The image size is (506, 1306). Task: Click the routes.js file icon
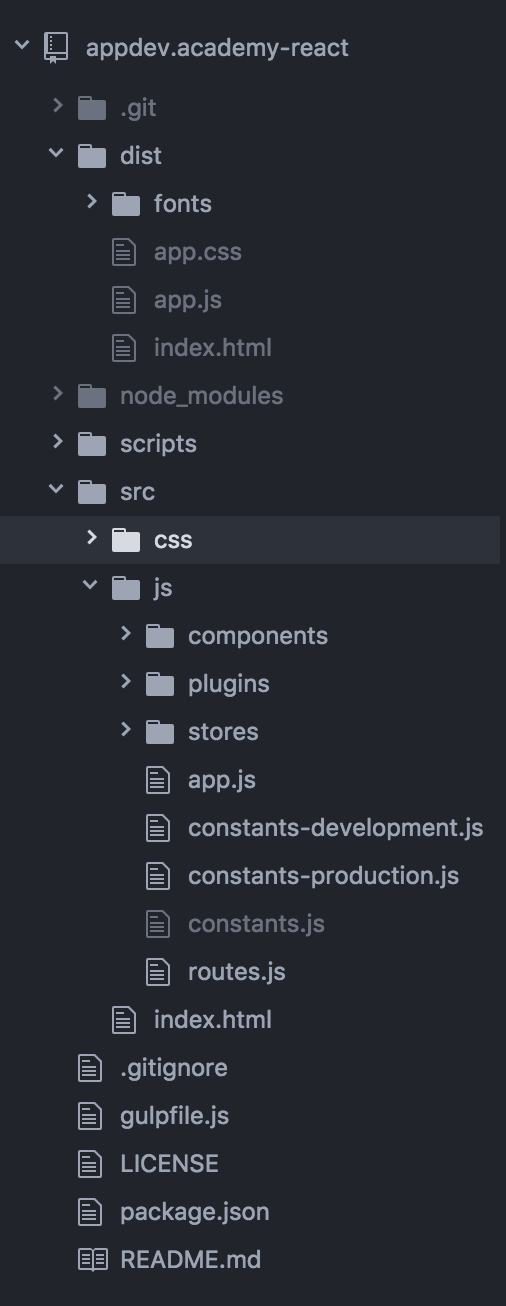(158, 971)
